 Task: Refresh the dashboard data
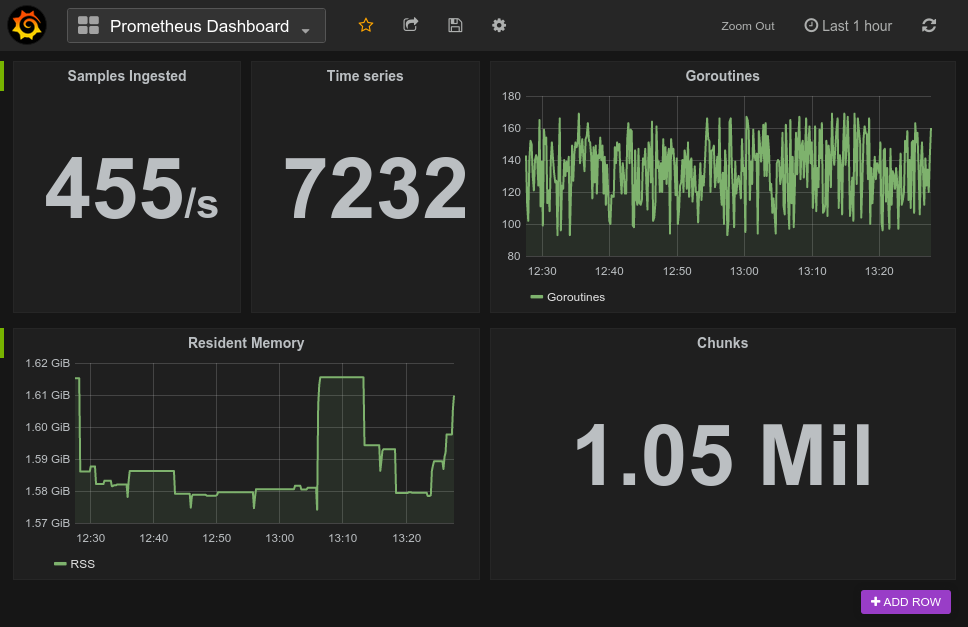tap(929, 25)
